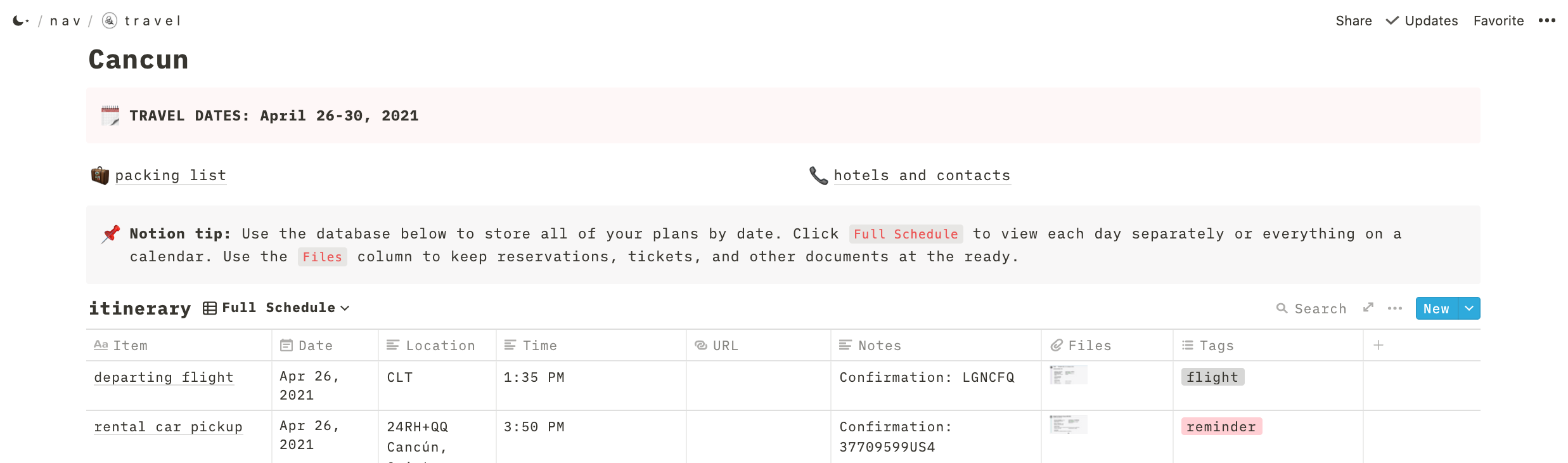Click the phone icon beside hotels and contacts
1568x463 pixels.
click(819, 175)
